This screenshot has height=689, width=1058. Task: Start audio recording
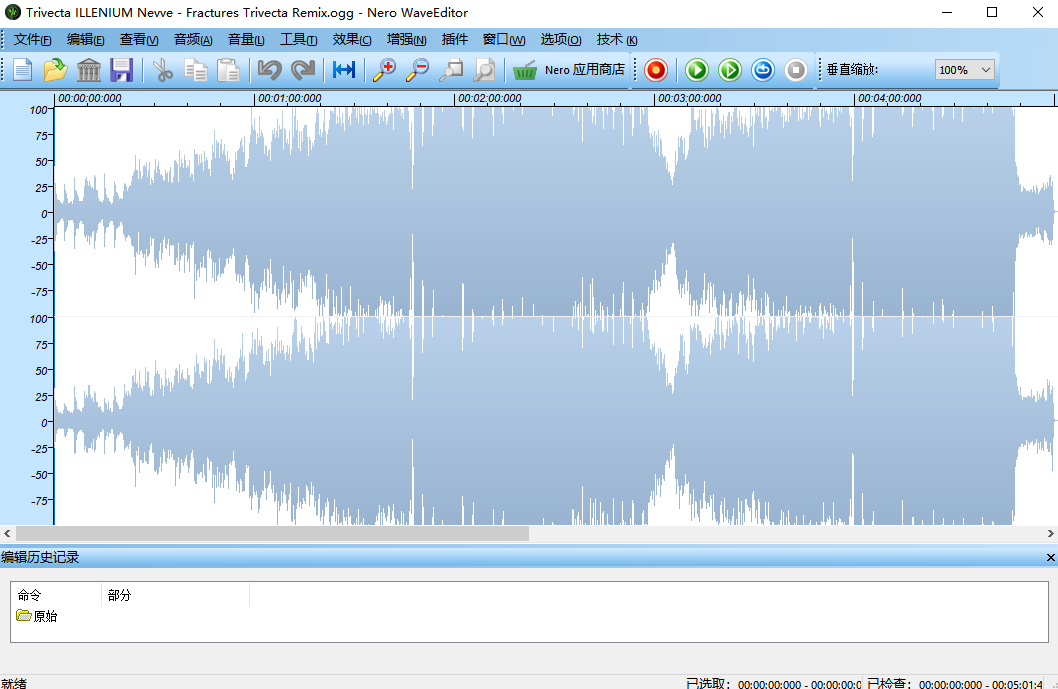click(x=655, y=70)
